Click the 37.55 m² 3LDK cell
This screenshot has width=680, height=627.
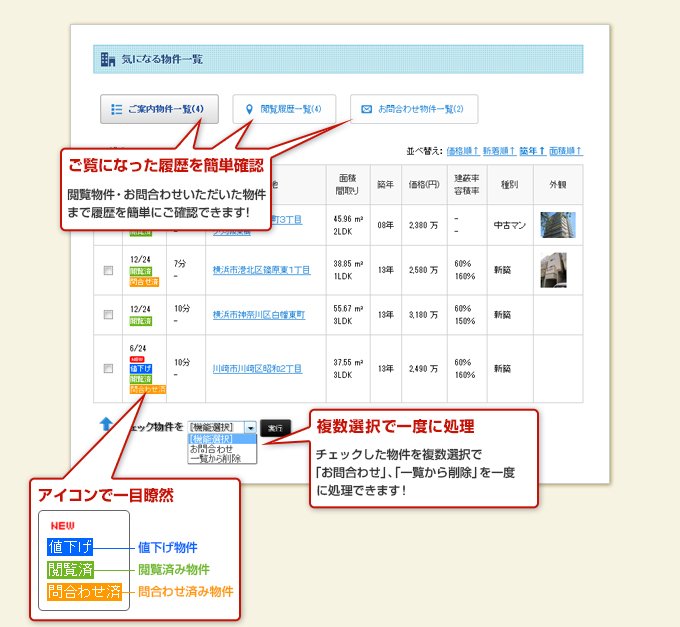click(x=348, y=369)
